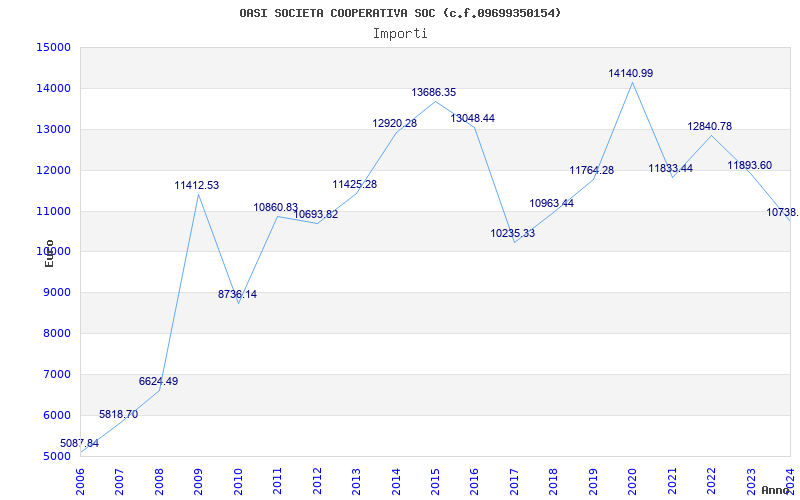Click the x-axis year 2023

click(751, 482)
